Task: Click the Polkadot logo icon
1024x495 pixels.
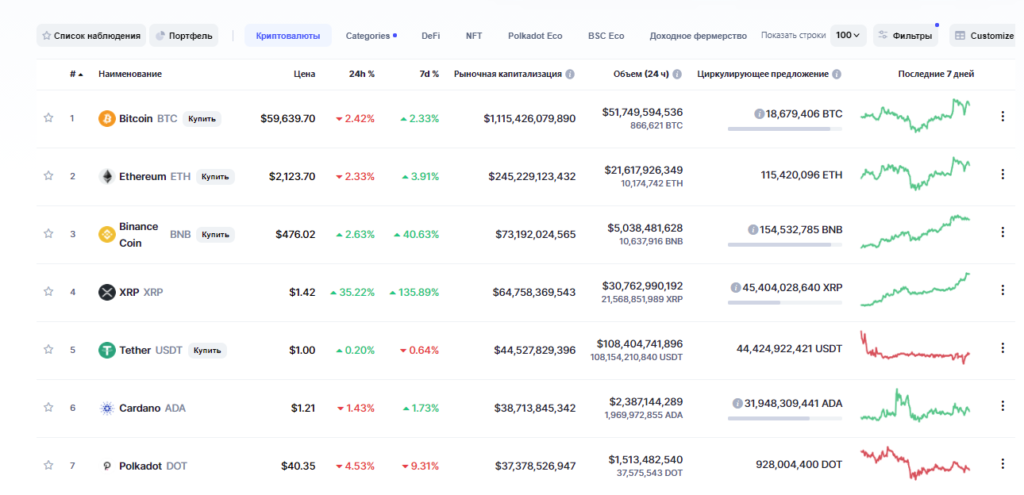Action: (106, 466)
